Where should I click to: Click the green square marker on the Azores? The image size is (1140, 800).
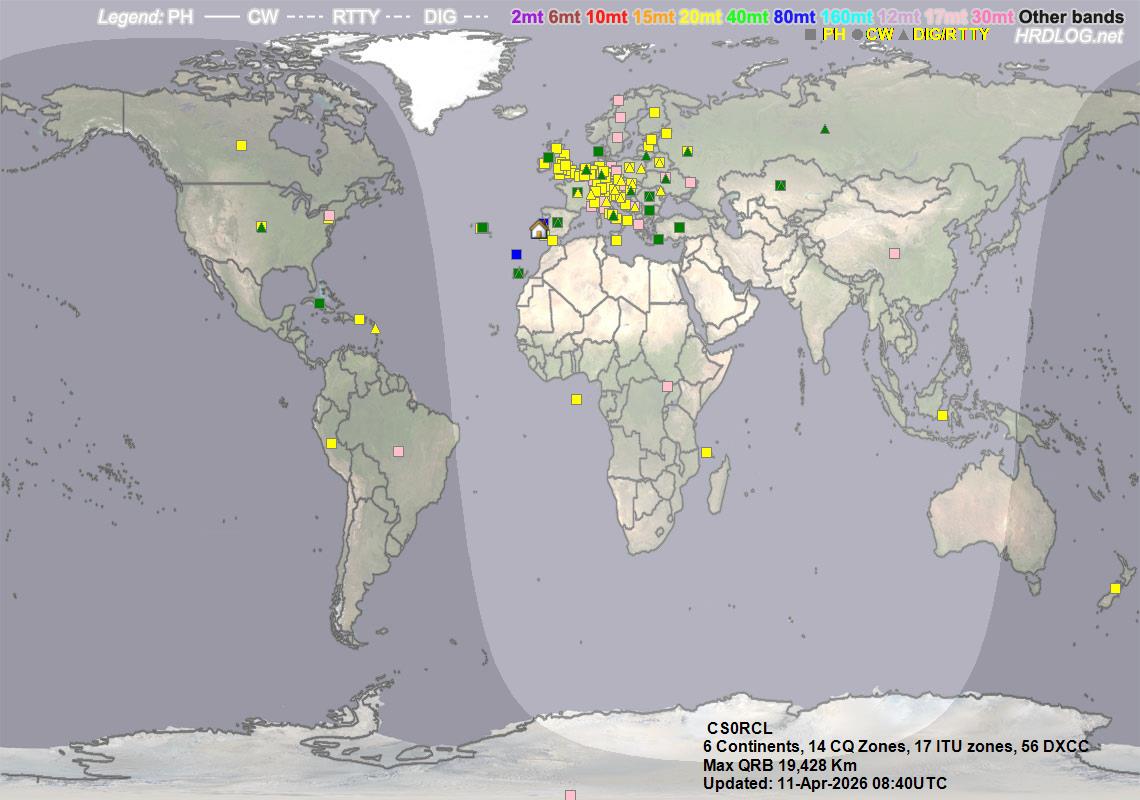tap(482, 228)
